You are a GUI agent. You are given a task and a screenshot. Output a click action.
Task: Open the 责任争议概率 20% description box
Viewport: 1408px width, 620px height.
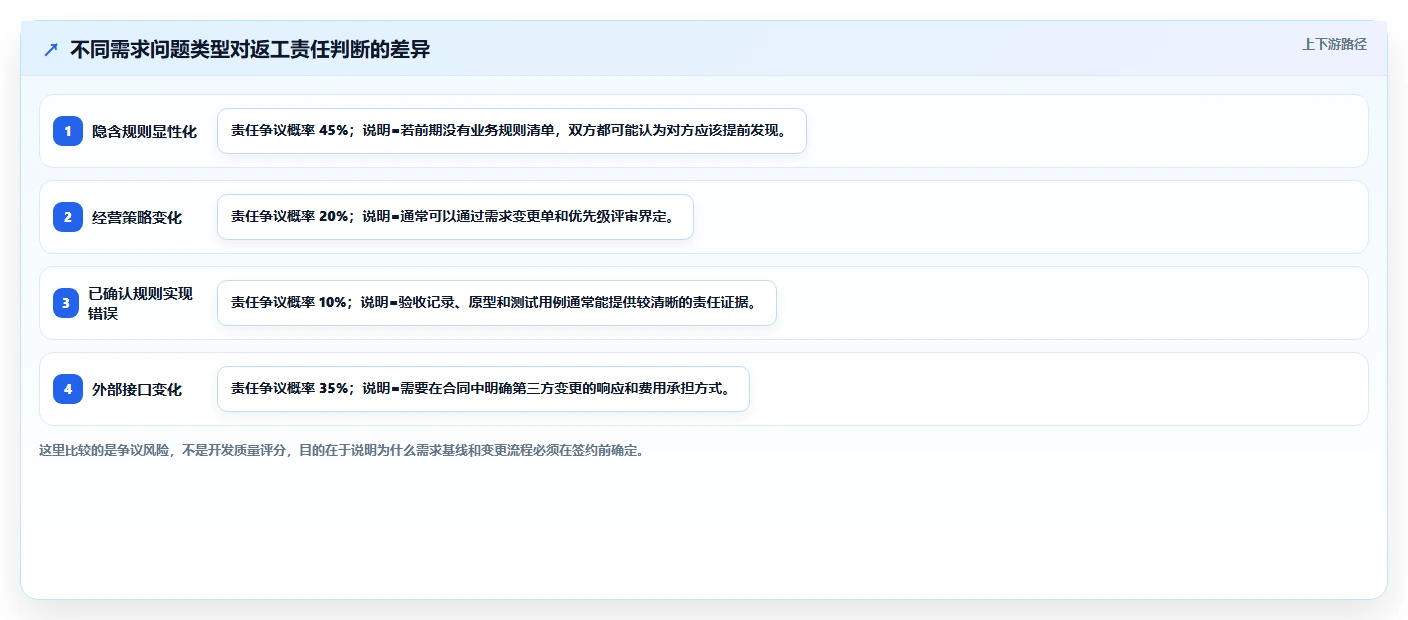[455, 217]
